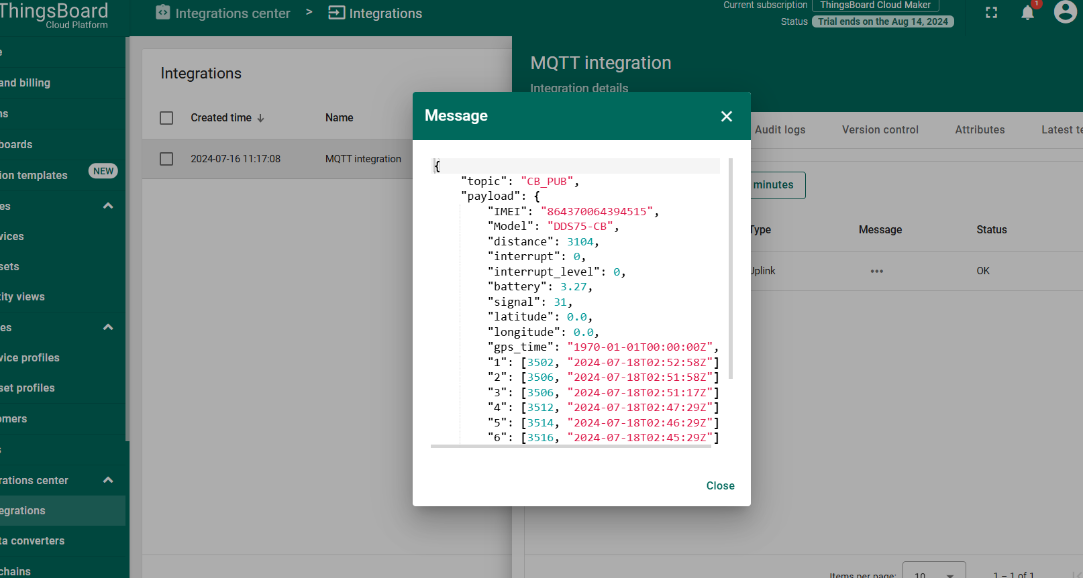Image resolution: width=1083 pixels, height=578 pixels.
Task: Open Dashboards in the sidebar
Action: 63,144
